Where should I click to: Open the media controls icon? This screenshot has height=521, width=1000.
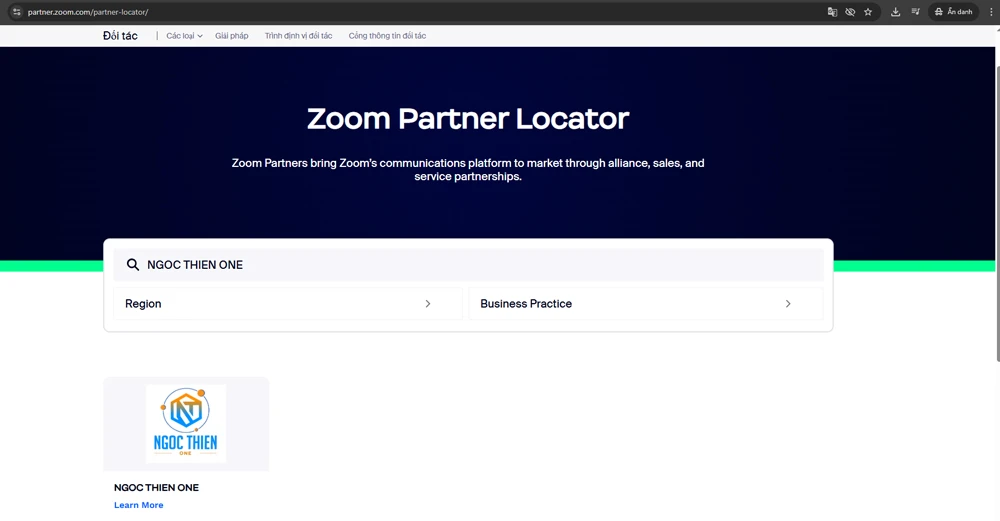(916, 12)
